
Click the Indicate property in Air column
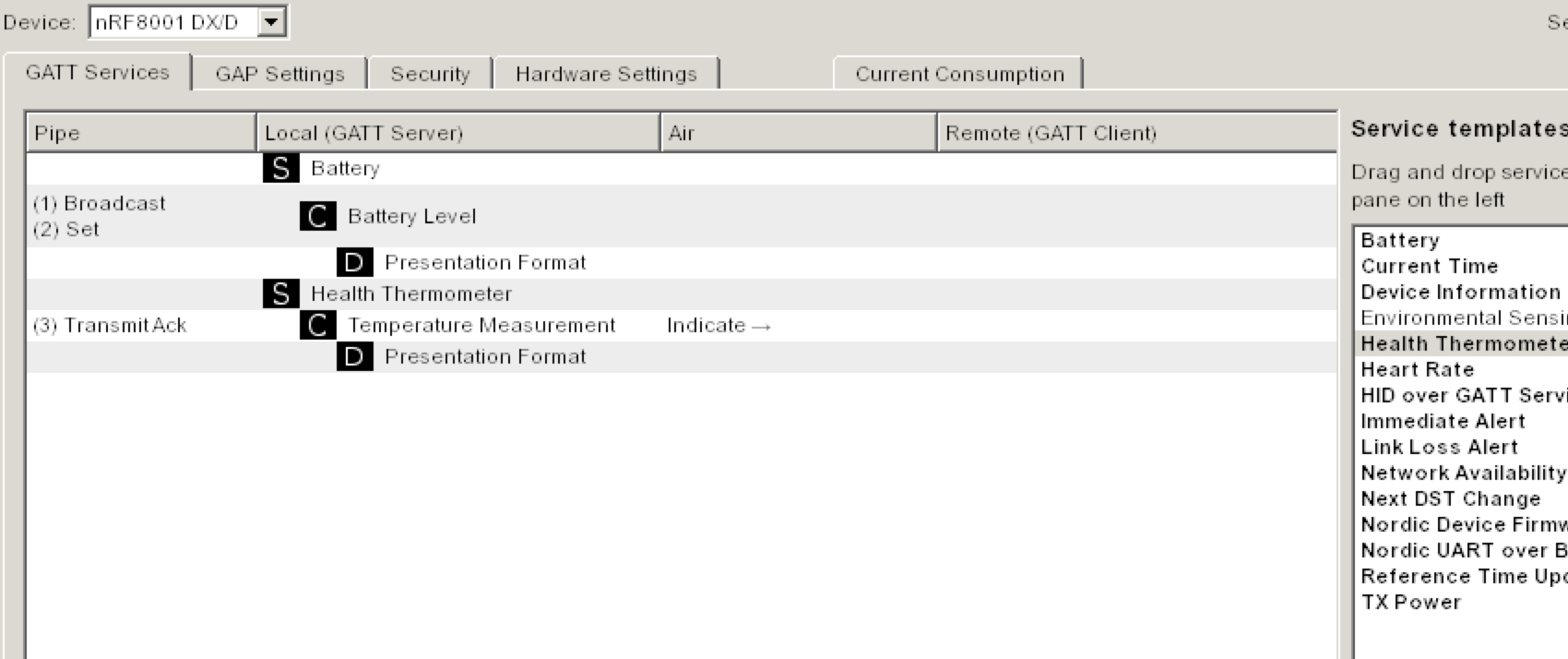tap(718, 326)
